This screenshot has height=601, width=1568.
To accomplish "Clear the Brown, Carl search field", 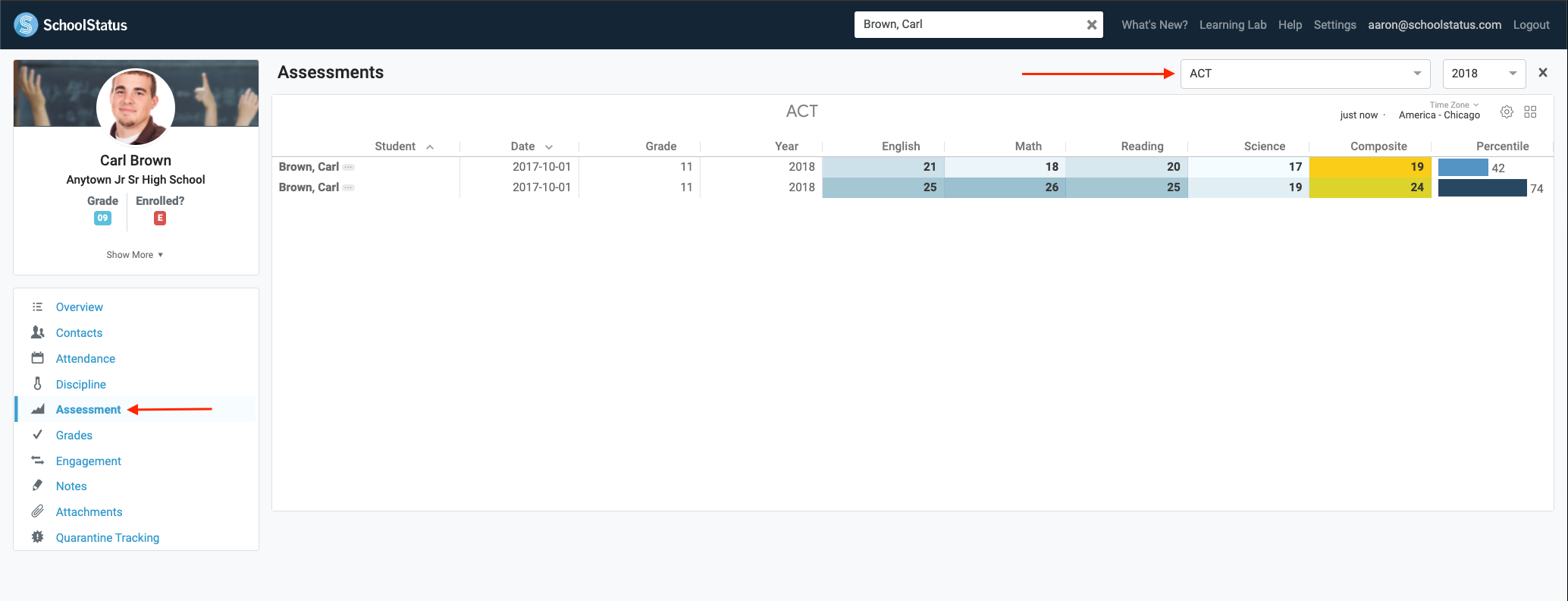I will pos(1091,25).
